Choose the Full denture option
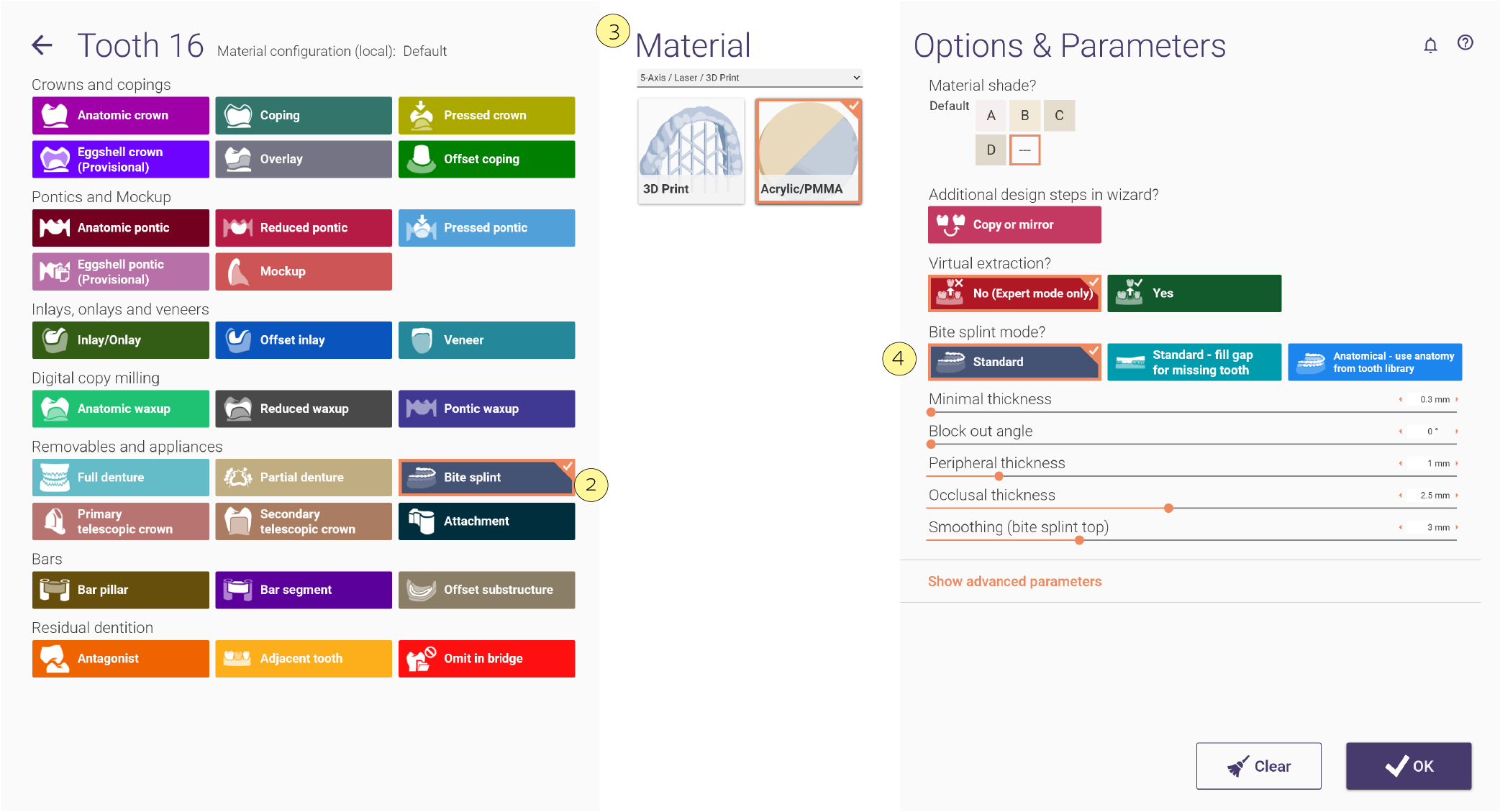 (121, 478)
